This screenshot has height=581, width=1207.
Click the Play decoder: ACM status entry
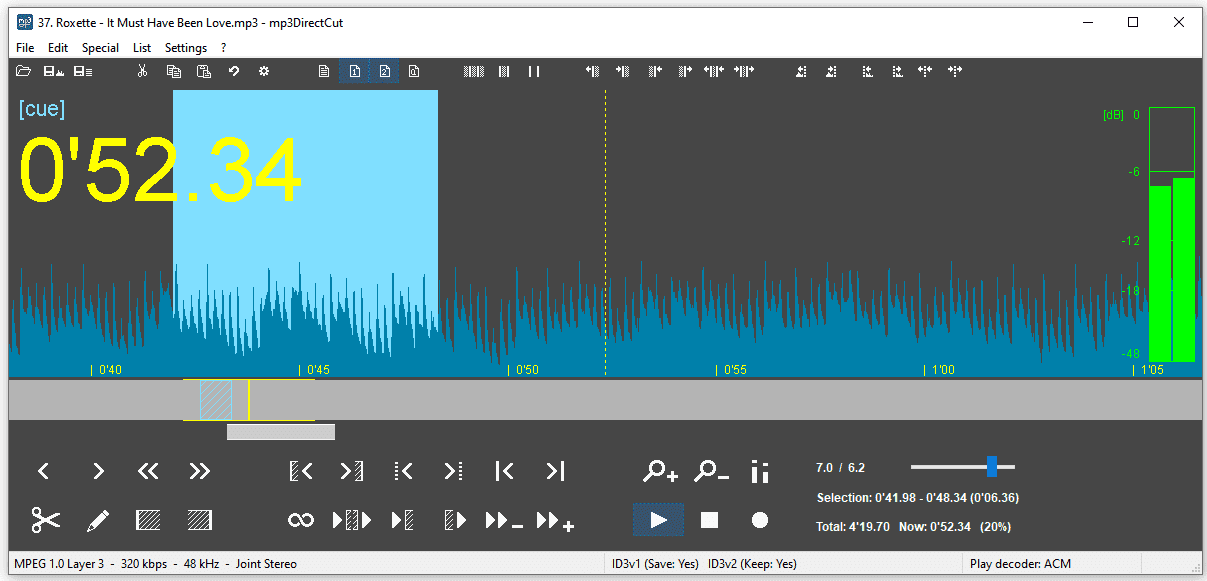1020,564
